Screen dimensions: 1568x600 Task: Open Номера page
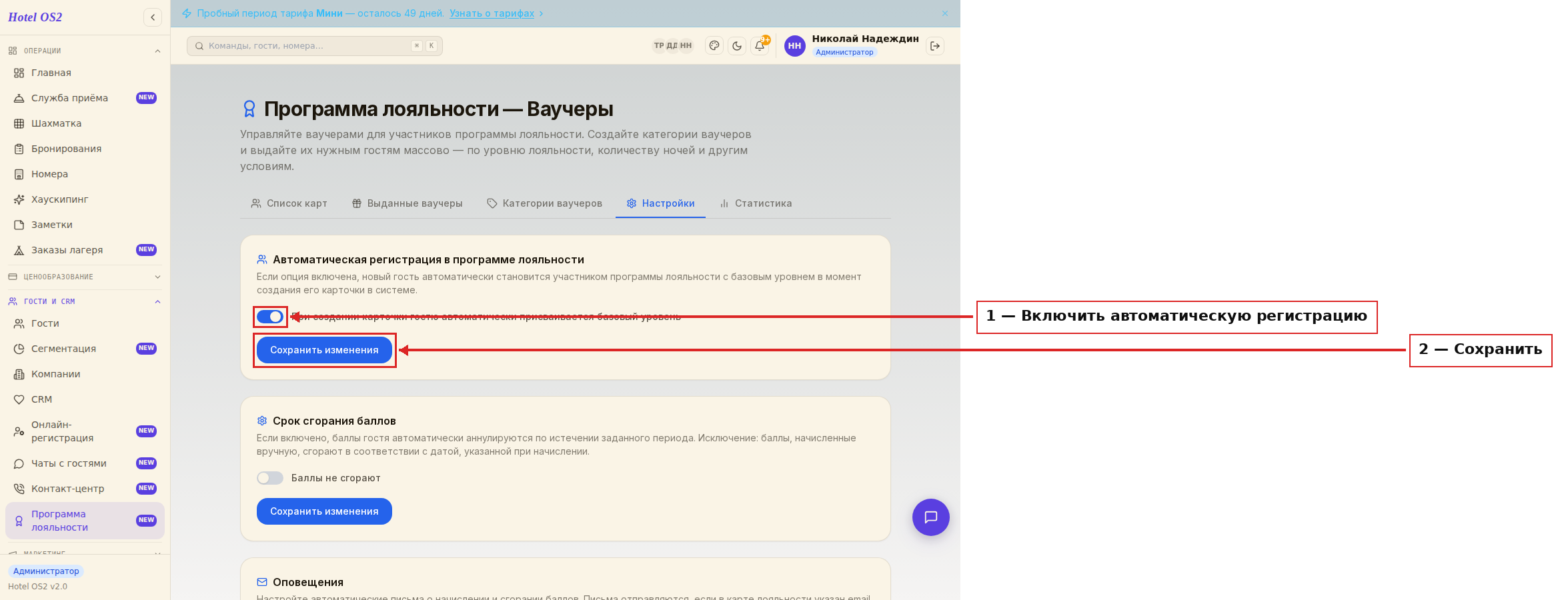pyautogui.click(x=85, y=174)
